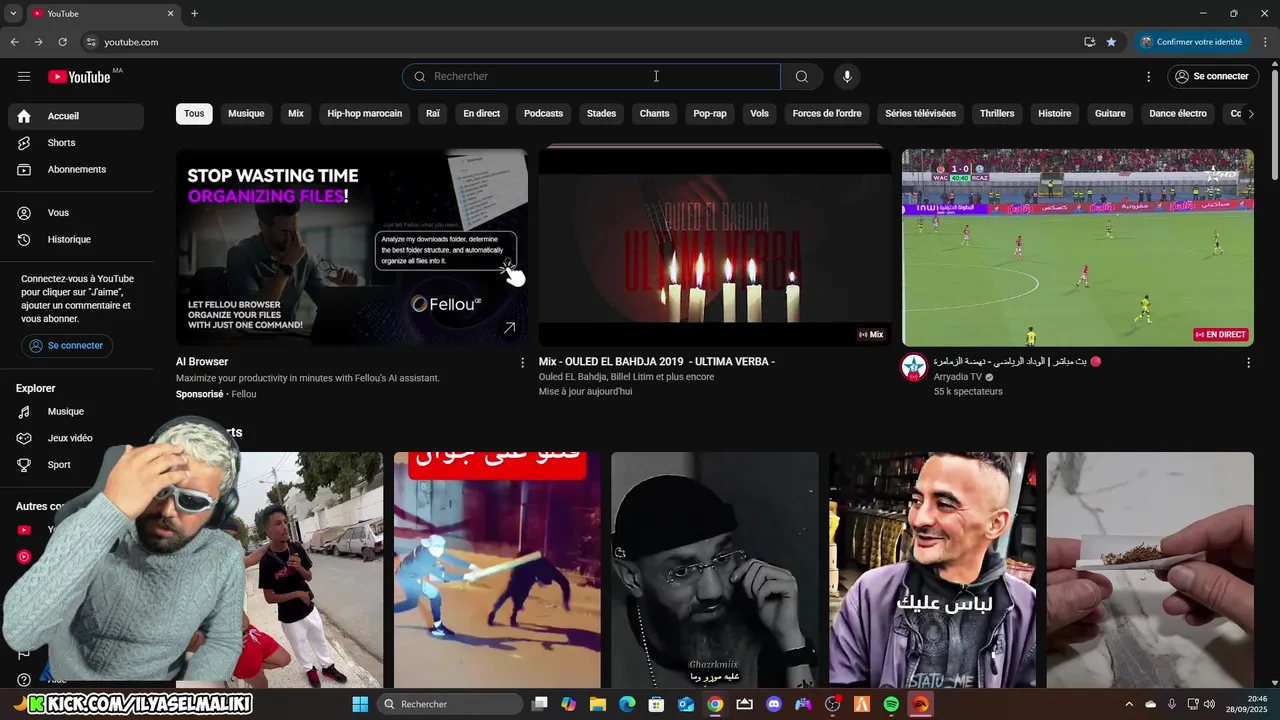Open Mix - OULED EL BAHDJA 2019 title
This screenshot has height=720, width=1280.
click(657, 362)
